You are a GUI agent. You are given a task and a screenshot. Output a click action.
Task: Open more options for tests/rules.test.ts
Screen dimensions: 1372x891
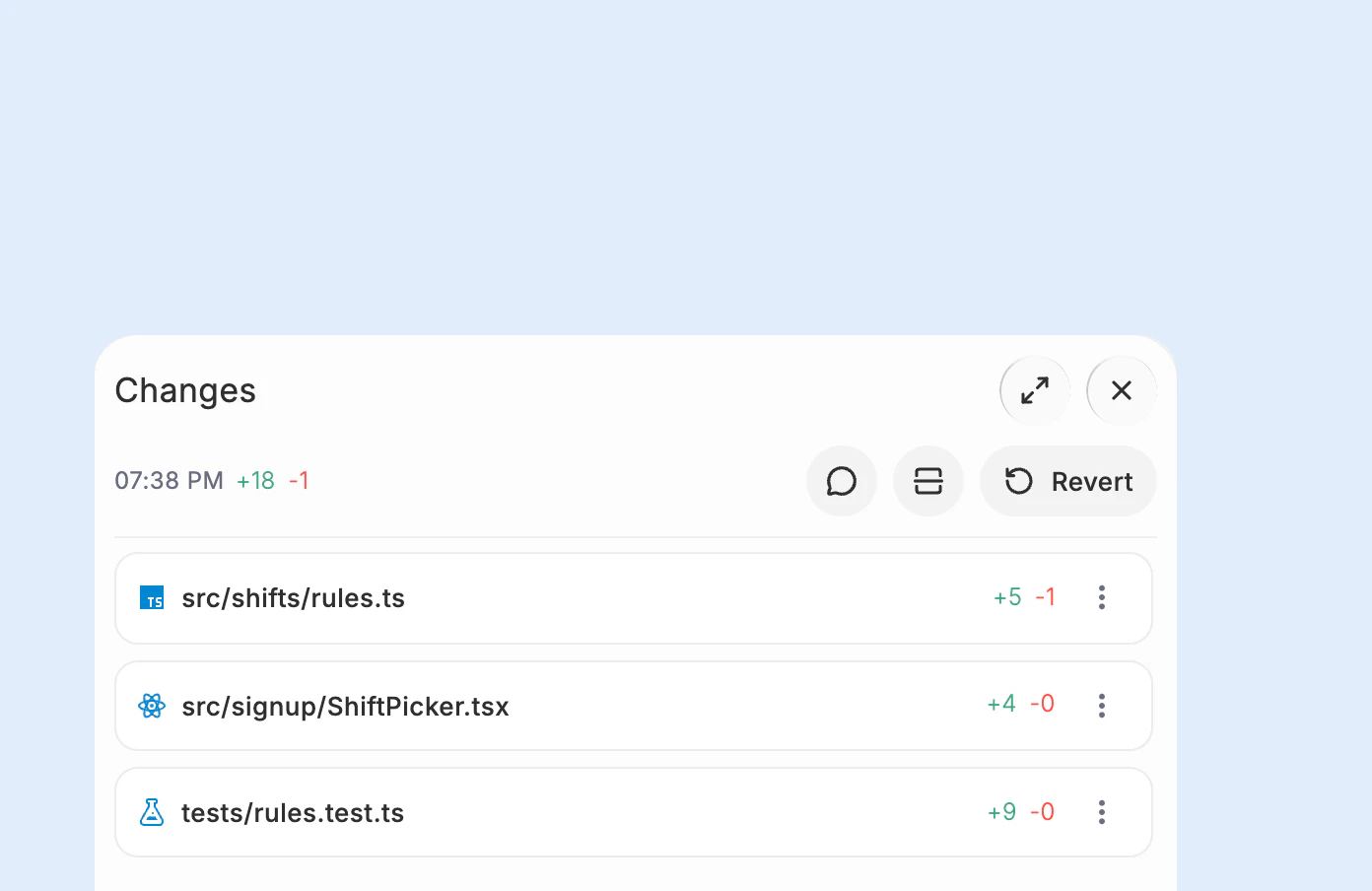click(1102, 812)
